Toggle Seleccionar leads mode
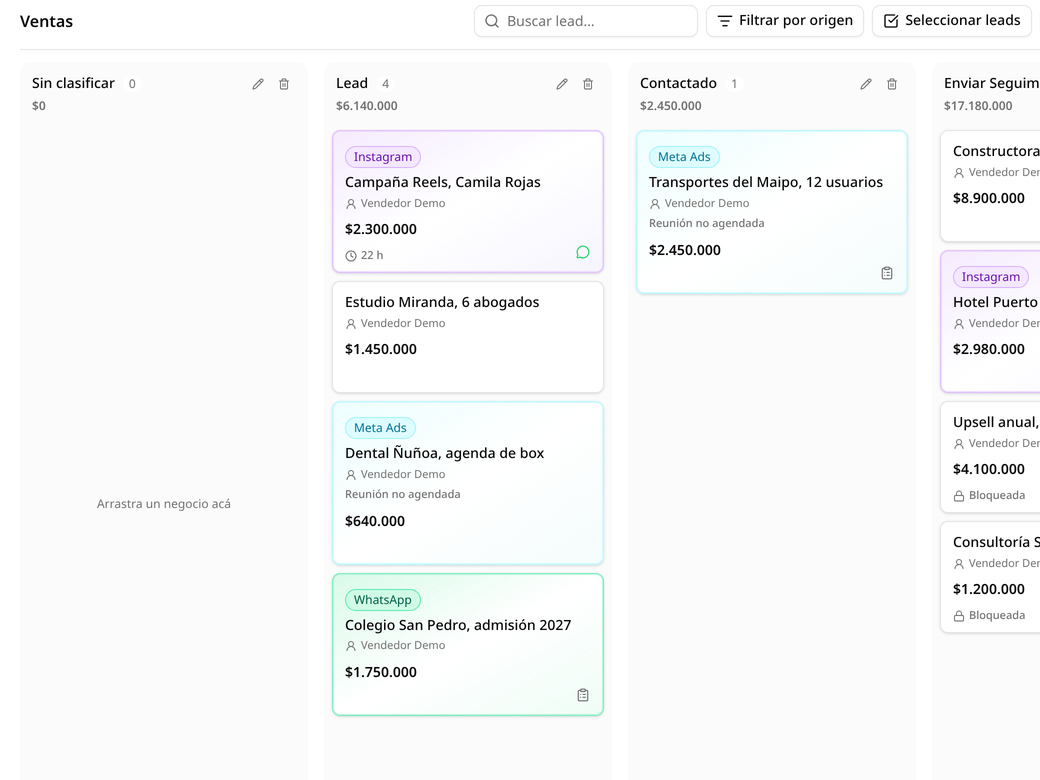1040x780 pixels. point(952,21)
